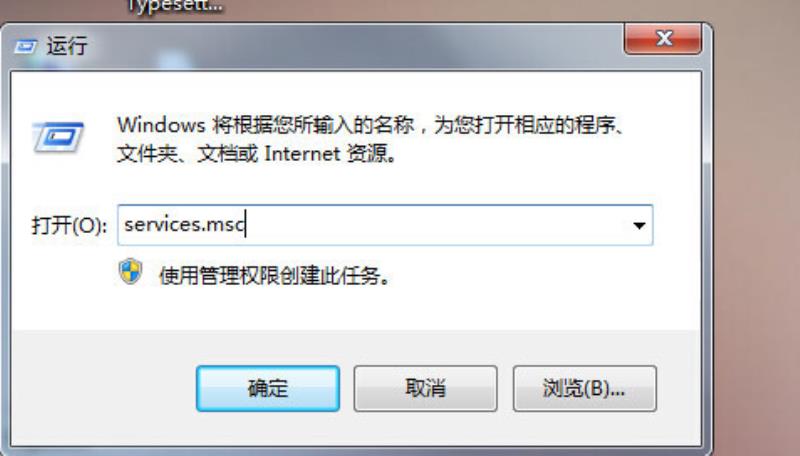800x456 pixels.
Task: Click the UAC shield icon
Action: click(x=131, y=271)
